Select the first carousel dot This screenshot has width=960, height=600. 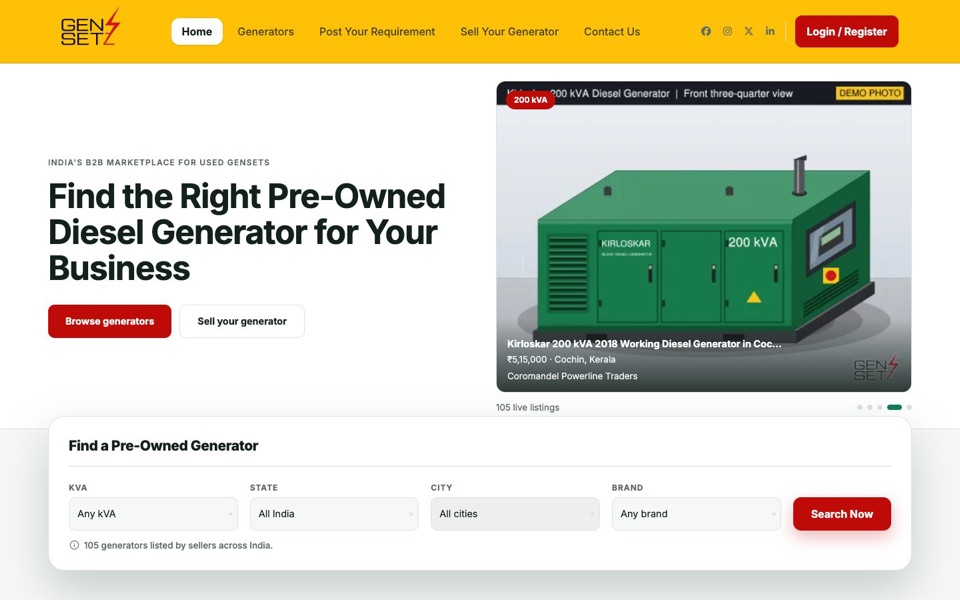pos(860,407)
